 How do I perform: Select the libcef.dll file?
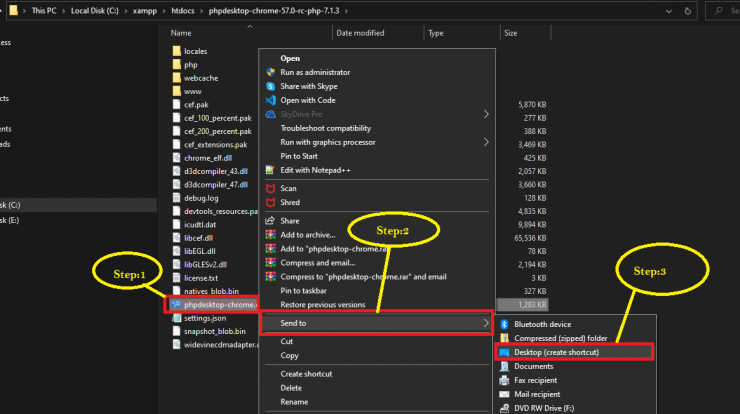pyautogui.click(x=199, y=238)
